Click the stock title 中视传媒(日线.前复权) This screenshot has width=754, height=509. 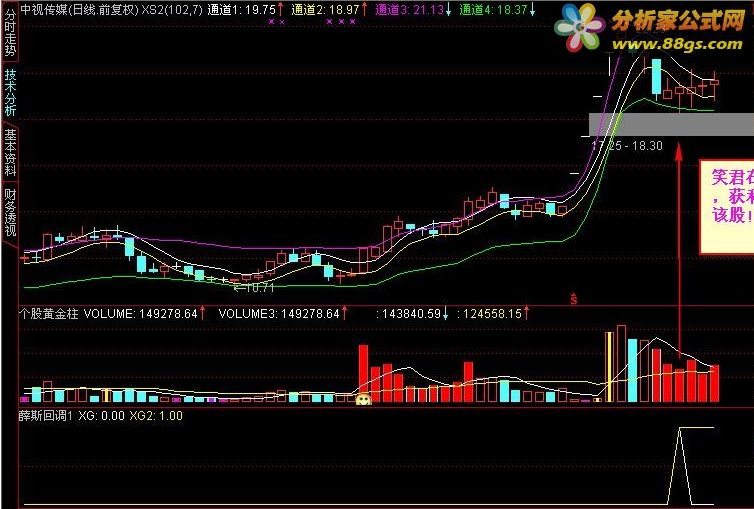point(79,9)
